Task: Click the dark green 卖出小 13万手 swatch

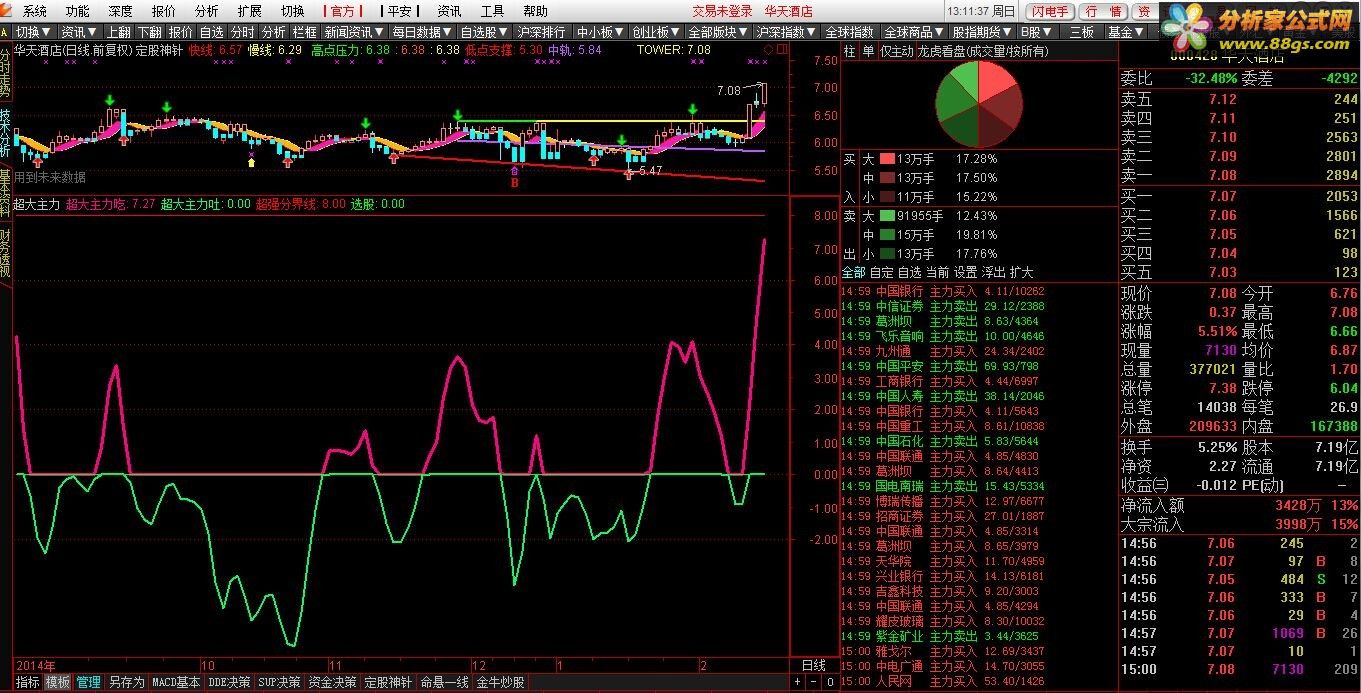Action: 886,253
